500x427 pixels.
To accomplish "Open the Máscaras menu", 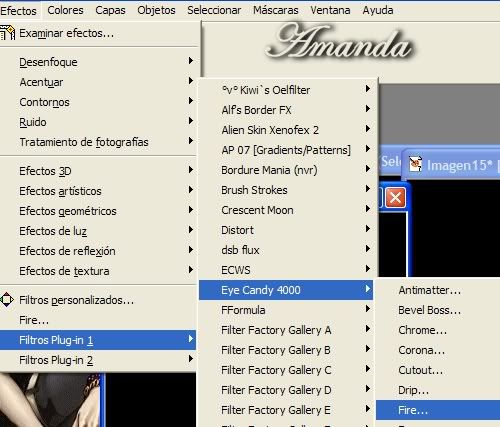I will tap(275, 10).
